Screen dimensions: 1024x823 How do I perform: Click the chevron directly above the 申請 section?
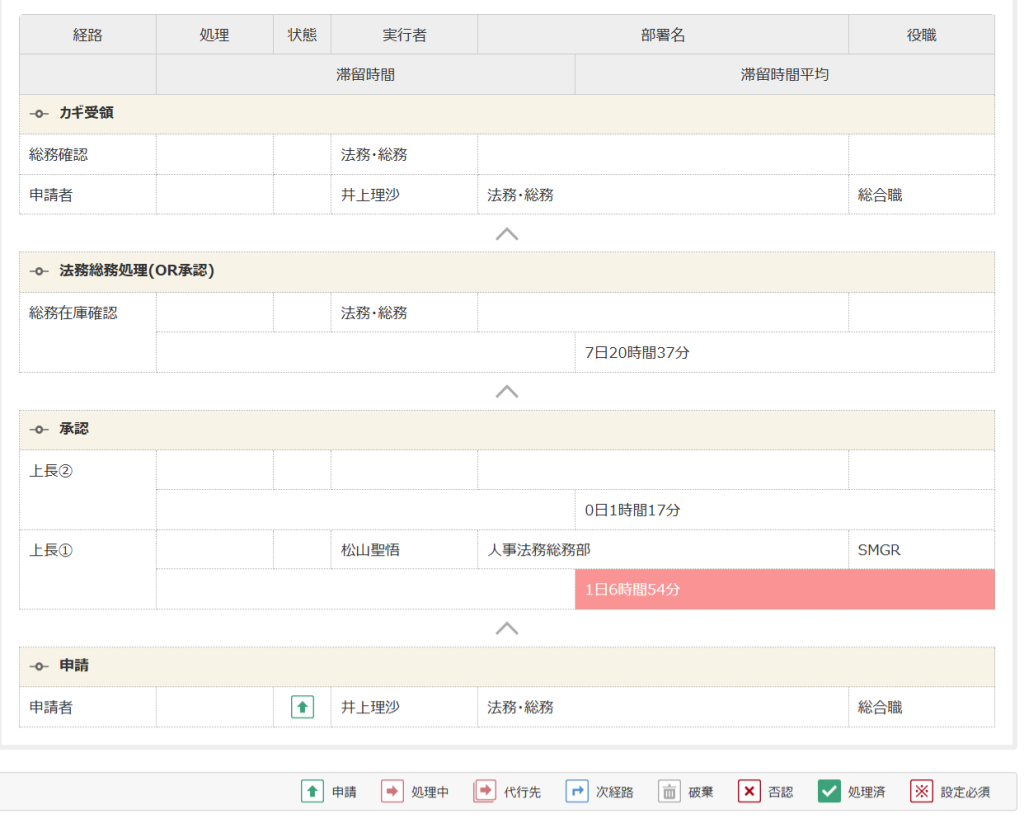[507, 628]
